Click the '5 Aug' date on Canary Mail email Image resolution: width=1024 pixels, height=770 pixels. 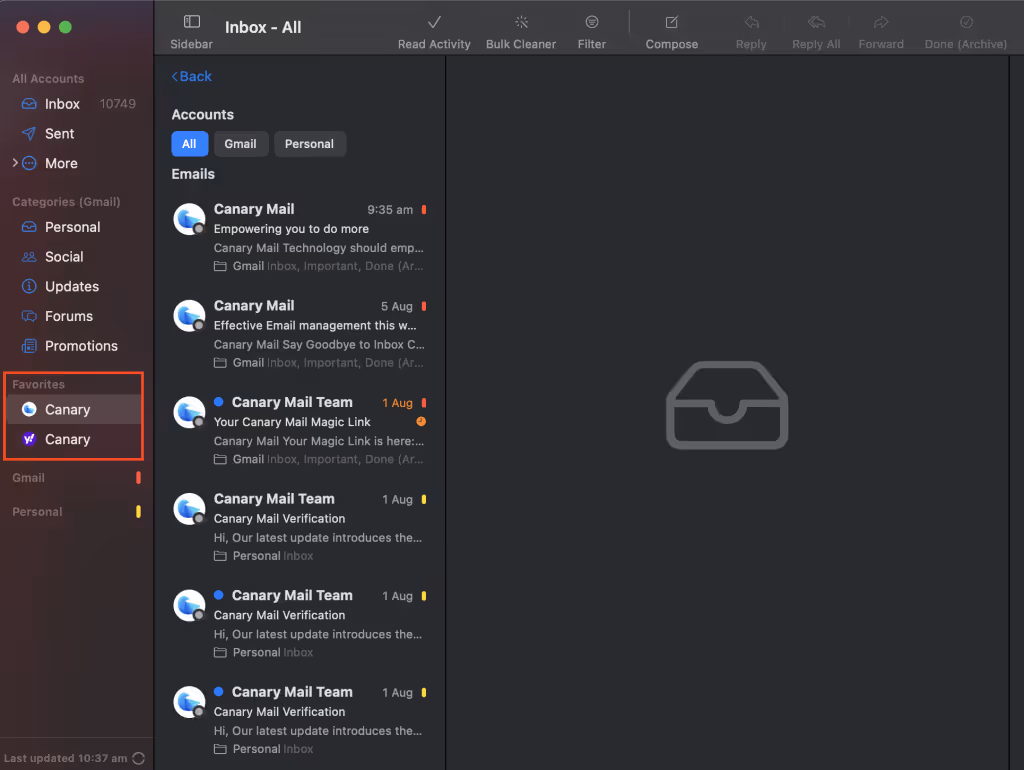pyautogui.click(x=397, y=306)
